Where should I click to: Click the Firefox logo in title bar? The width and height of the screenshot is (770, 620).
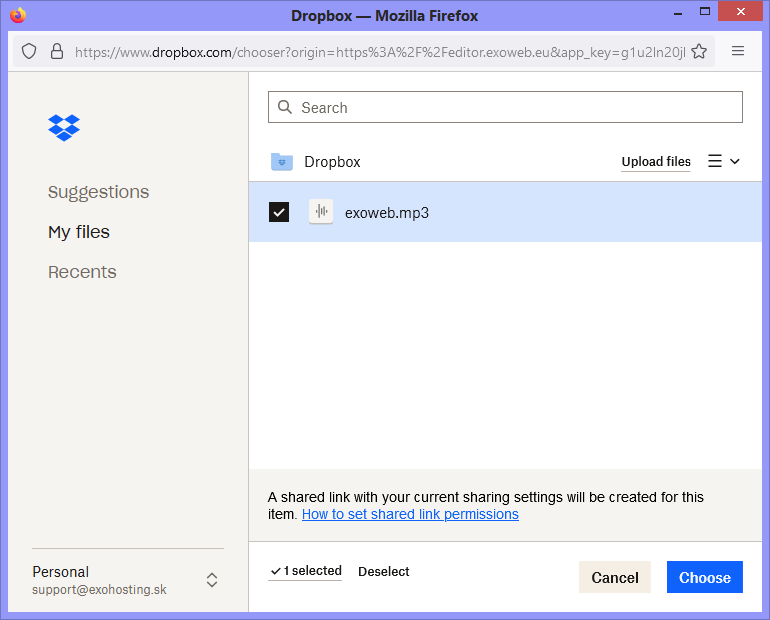coord(18,15)
